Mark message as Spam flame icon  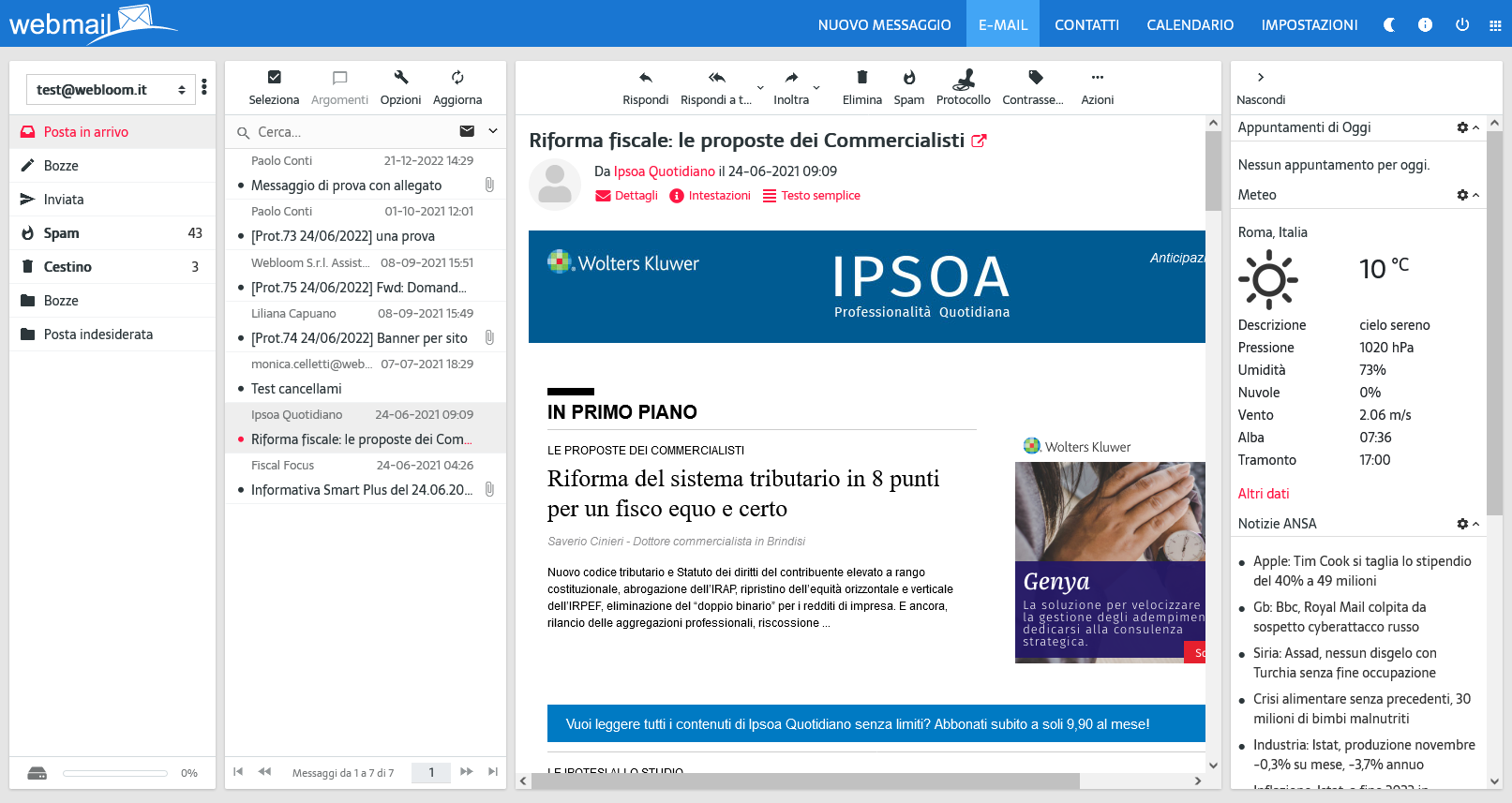coord(908,78)
